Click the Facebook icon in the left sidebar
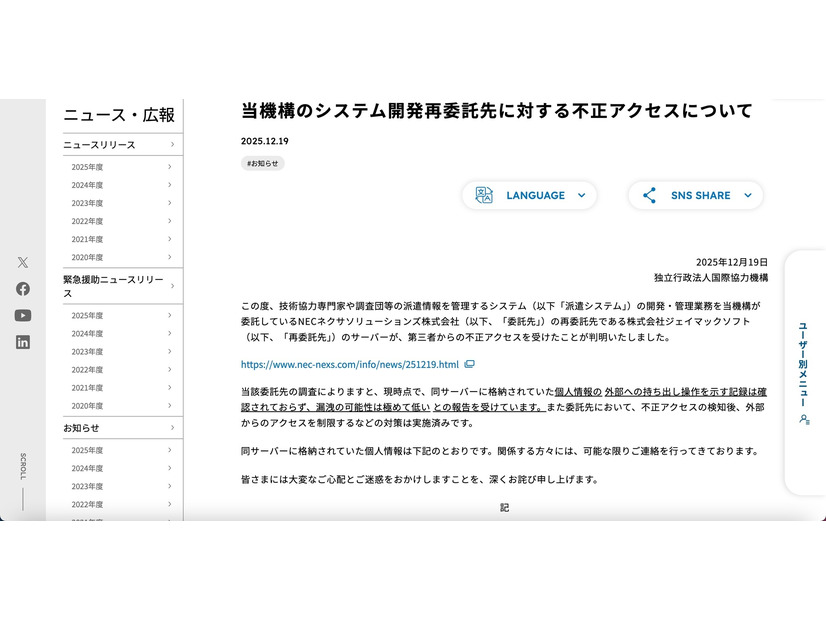The width and height of the screenshot is (826, 620). (x=22, y=289)
